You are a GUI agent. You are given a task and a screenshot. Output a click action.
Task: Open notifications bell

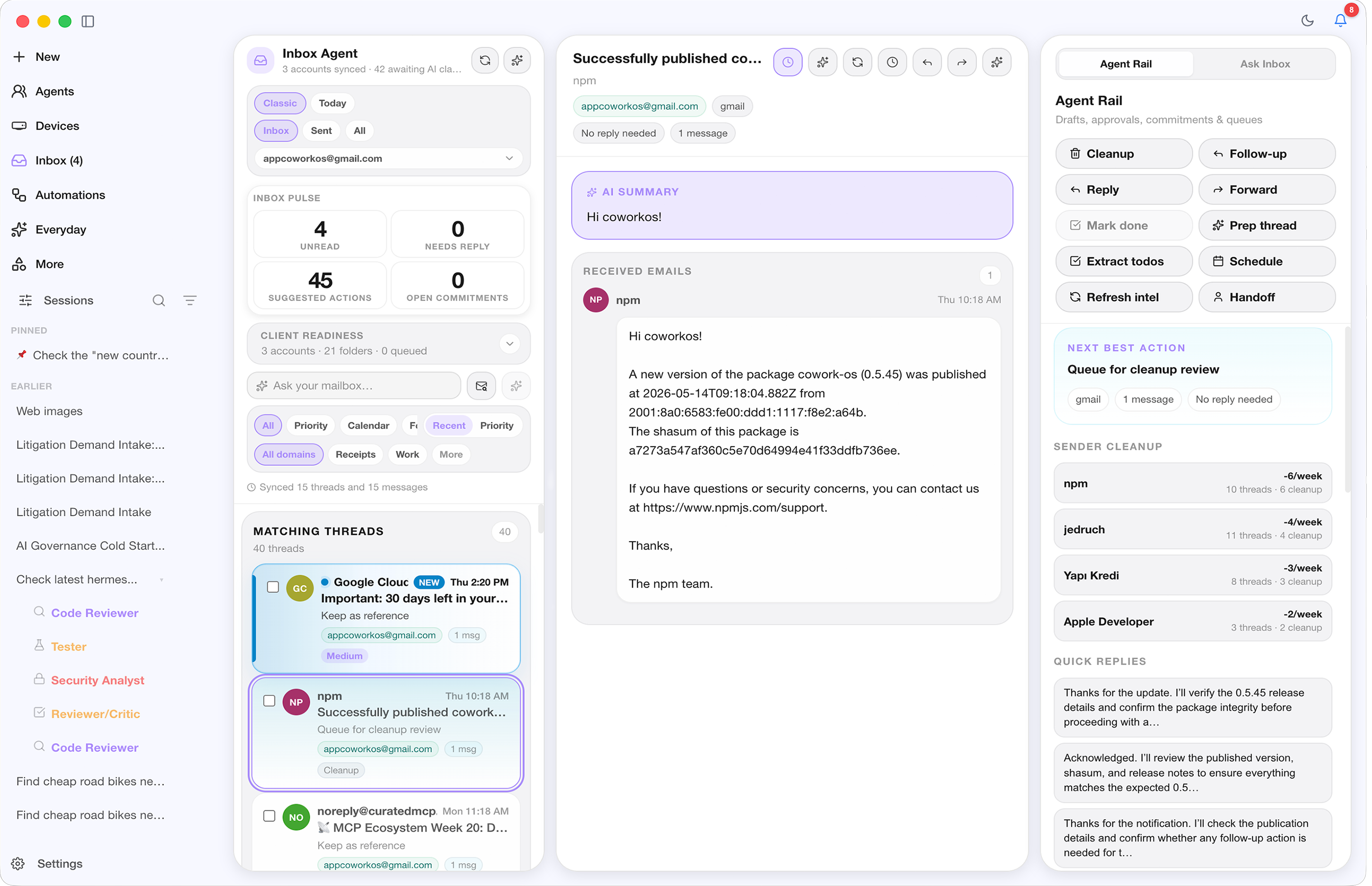point(1340,21)
